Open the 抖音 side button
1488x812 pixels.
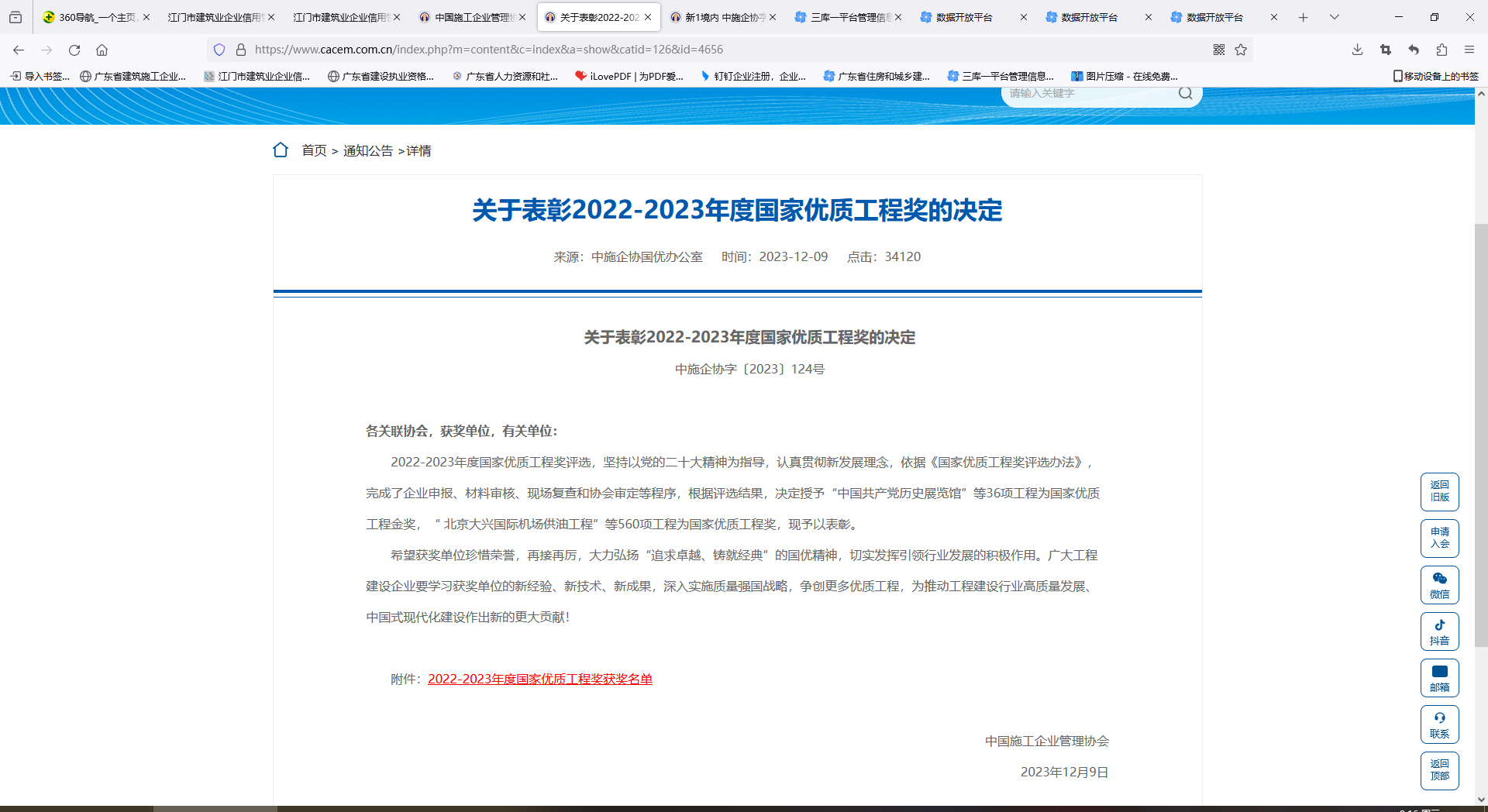(1439, 631)
